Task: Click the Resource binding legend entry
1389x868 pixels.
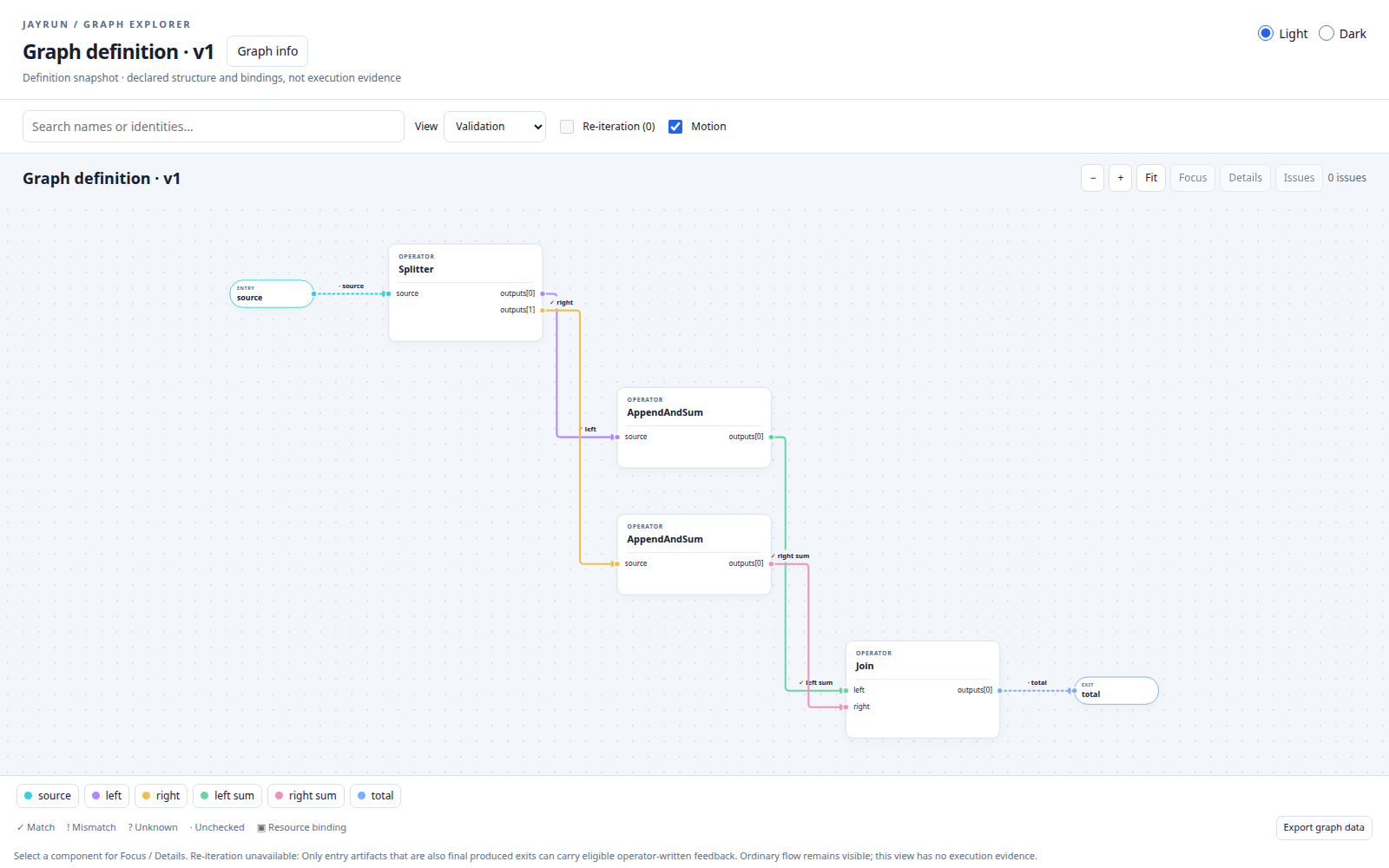Action: point(301,828)
